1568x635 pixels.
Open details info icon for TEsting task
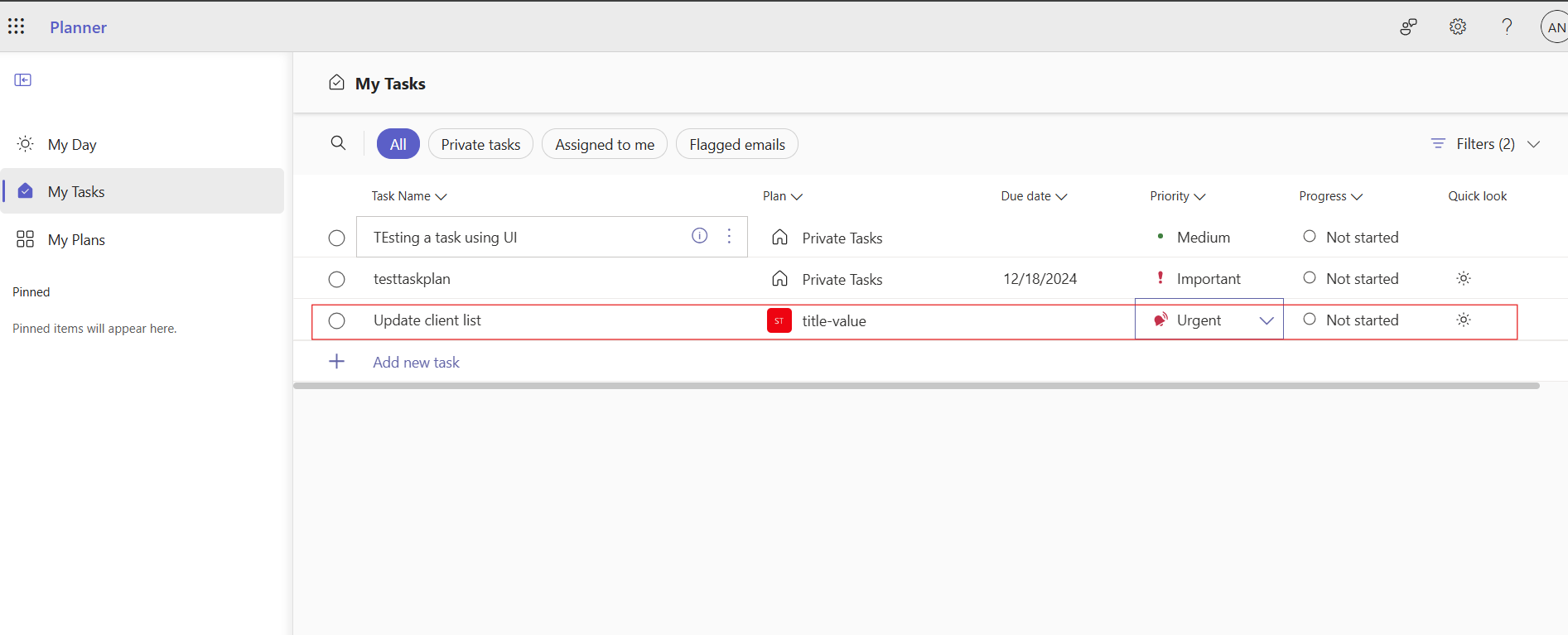coord(700,236)
